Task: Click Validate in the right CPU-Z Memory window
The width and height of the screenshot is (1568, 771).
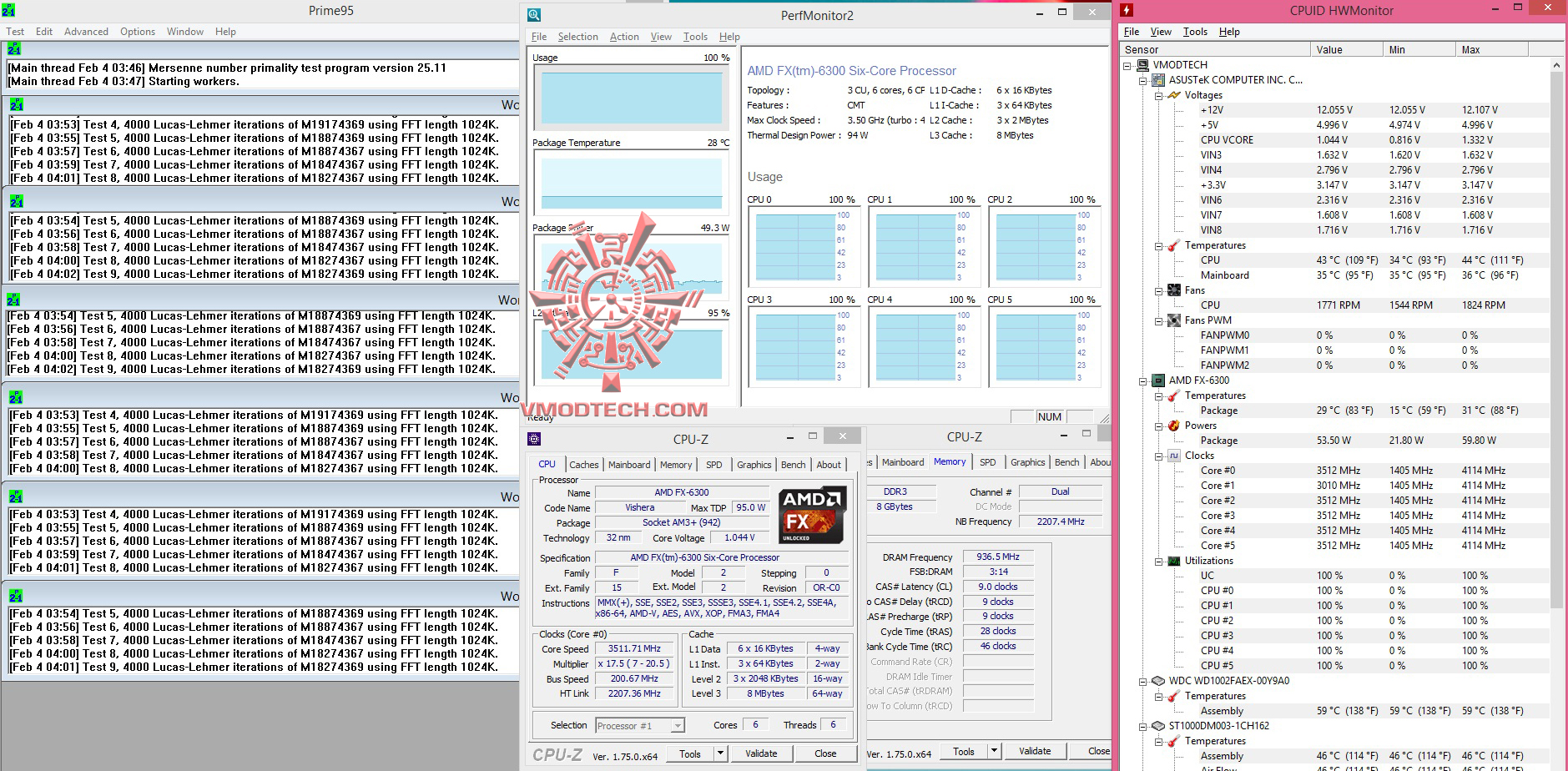Action: pos(1035,751)
